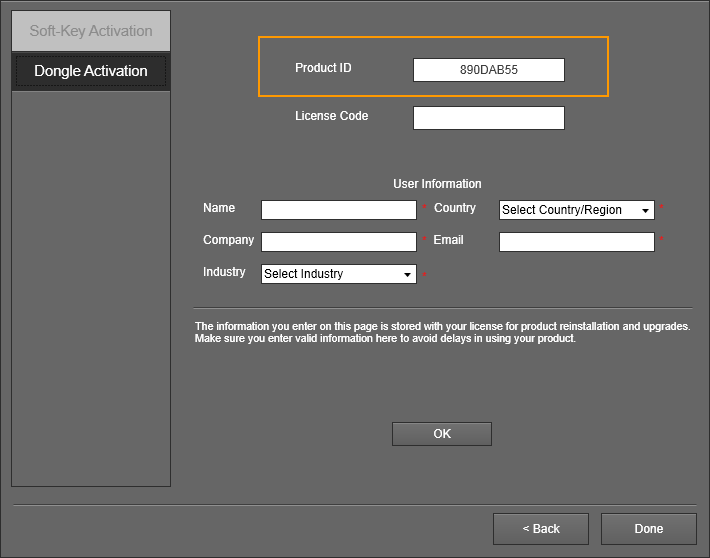
Task: Click the License Code label
Action: [x=331, y=116]
